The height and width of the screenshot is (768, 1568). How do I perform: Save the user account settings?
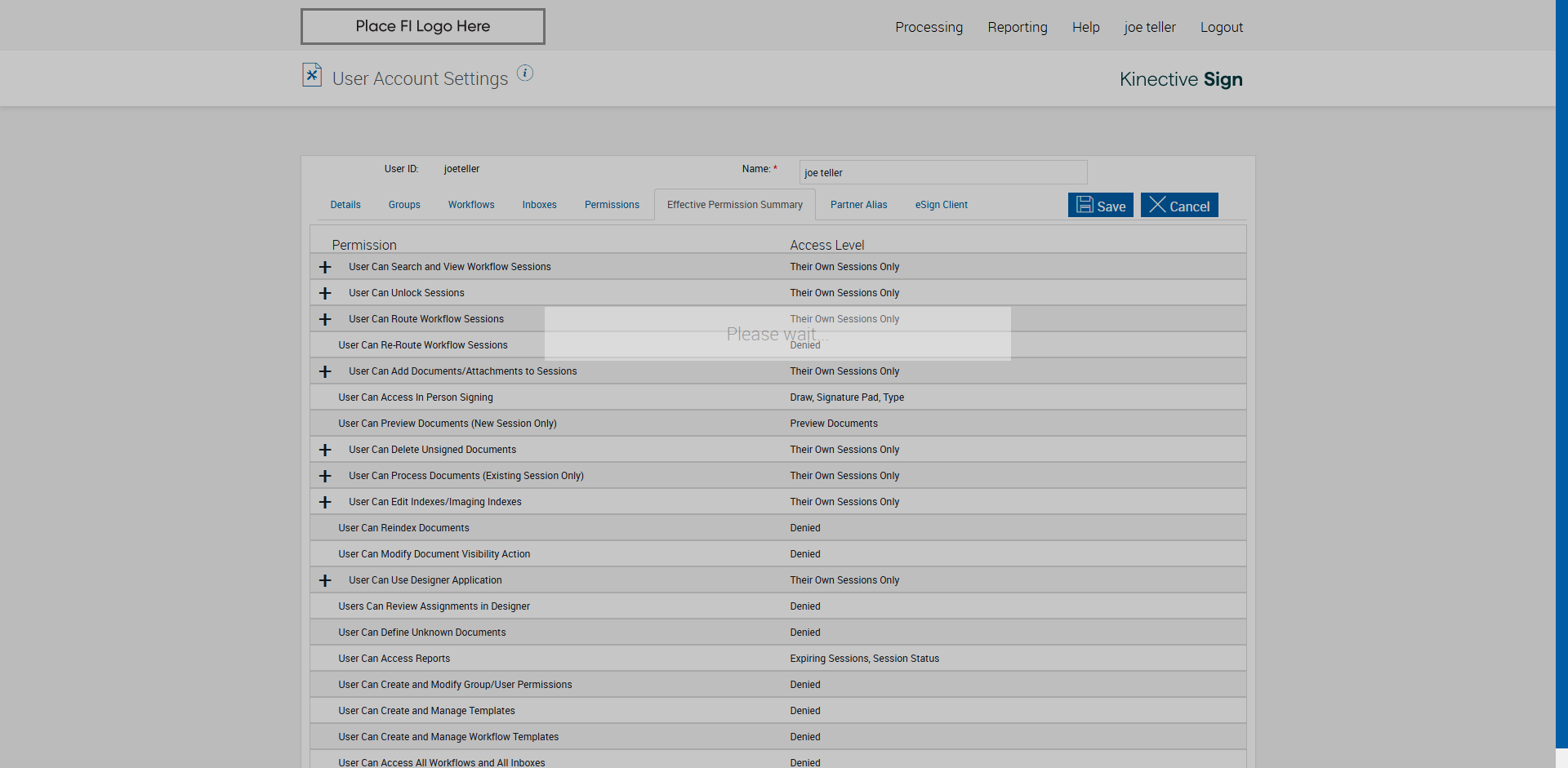click(1100, 206)
